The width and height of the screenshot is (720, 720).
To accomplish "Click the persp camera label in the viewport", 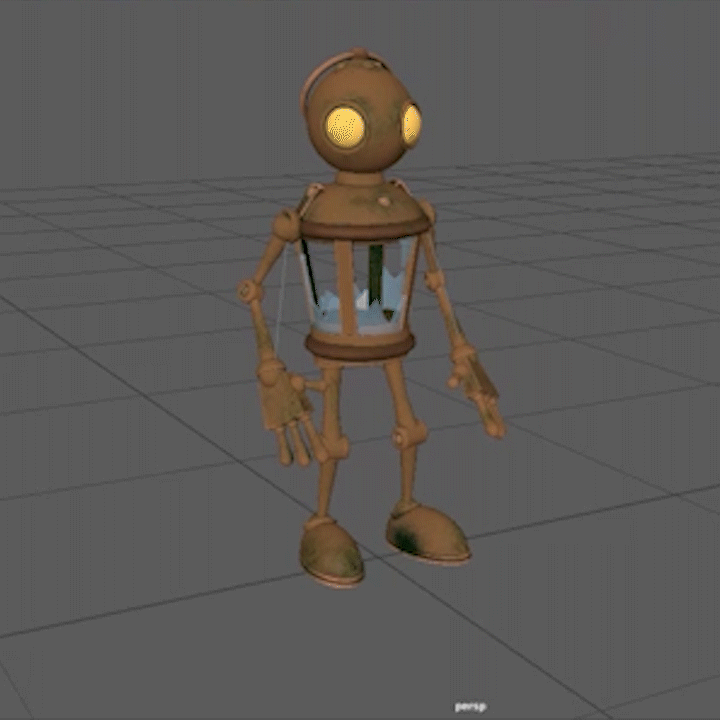I will coord(470,707).
